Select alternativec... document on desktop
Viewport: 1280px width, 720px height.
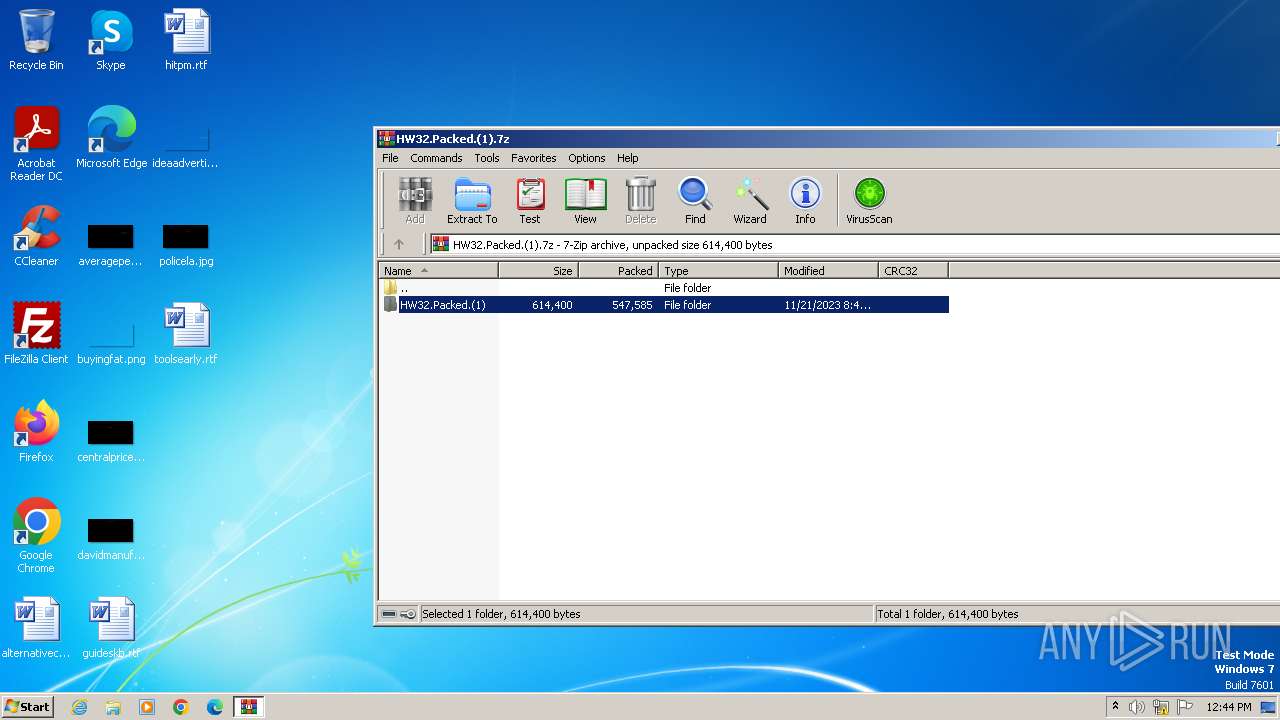point(36,628)
